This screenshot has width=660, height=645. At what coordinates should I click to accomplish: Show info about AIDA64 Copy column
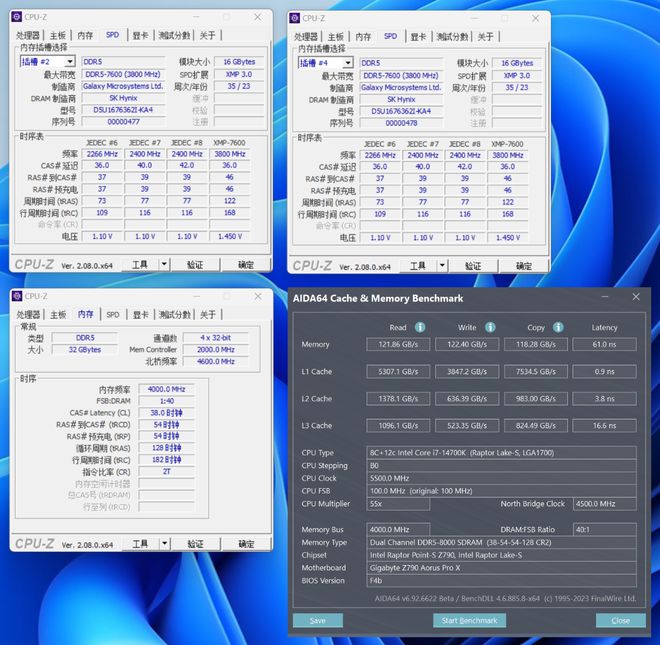(558, 327)
